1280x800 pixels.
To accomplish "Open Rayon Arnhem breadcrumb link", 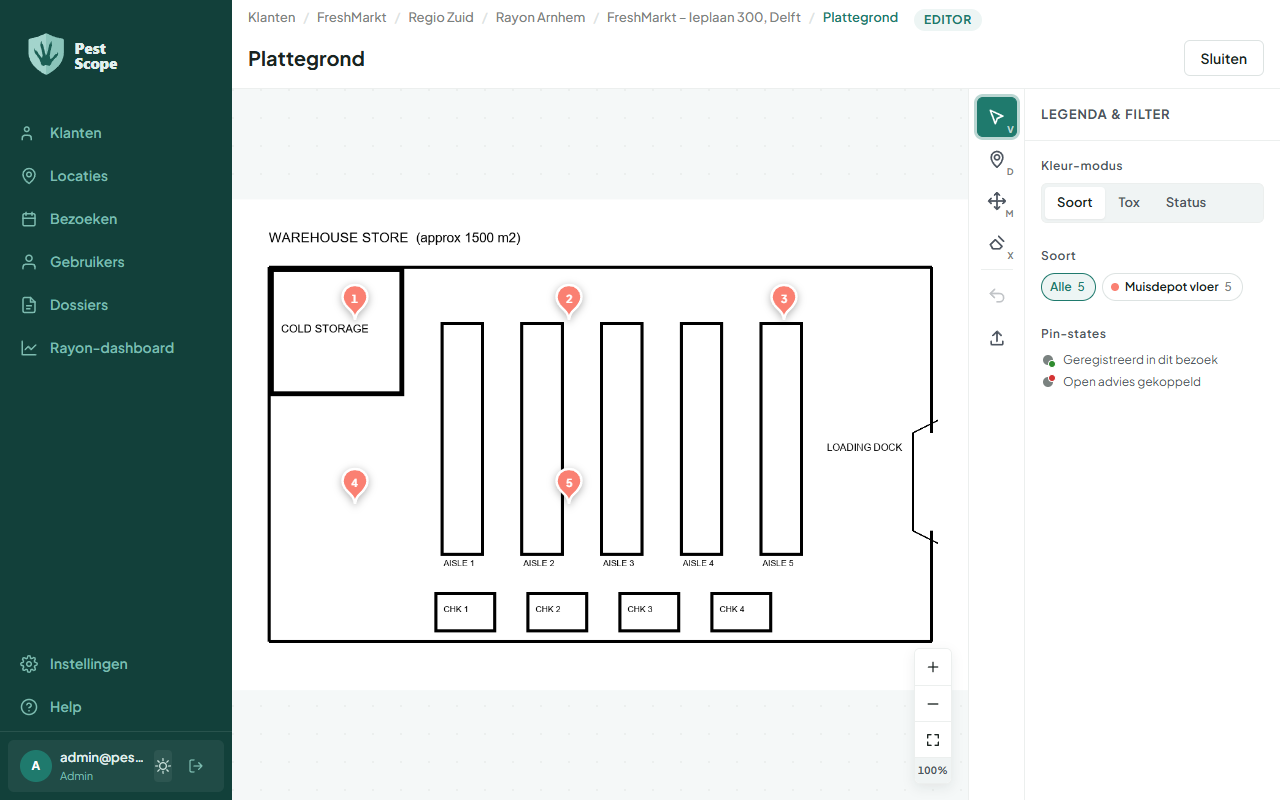I will [541, 18].
